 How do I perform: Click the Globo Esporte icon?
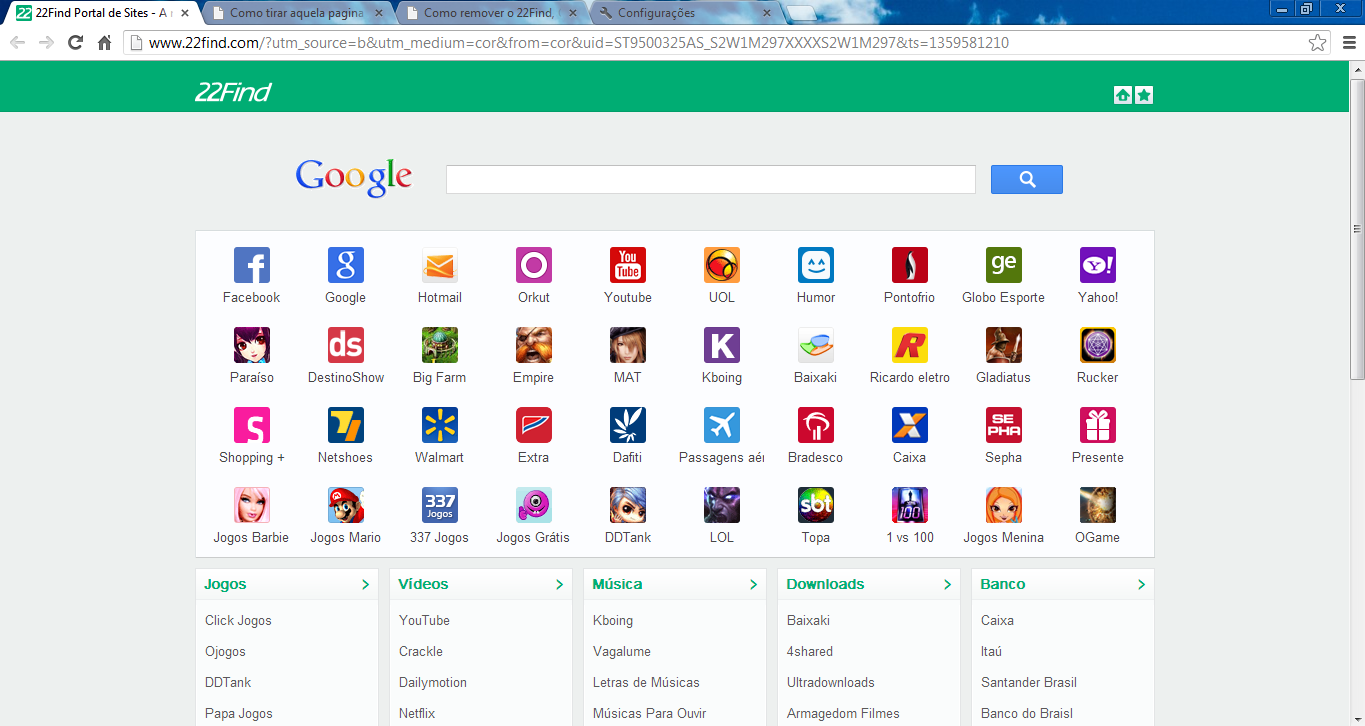pyautogui.click(x=1004, y=265)
